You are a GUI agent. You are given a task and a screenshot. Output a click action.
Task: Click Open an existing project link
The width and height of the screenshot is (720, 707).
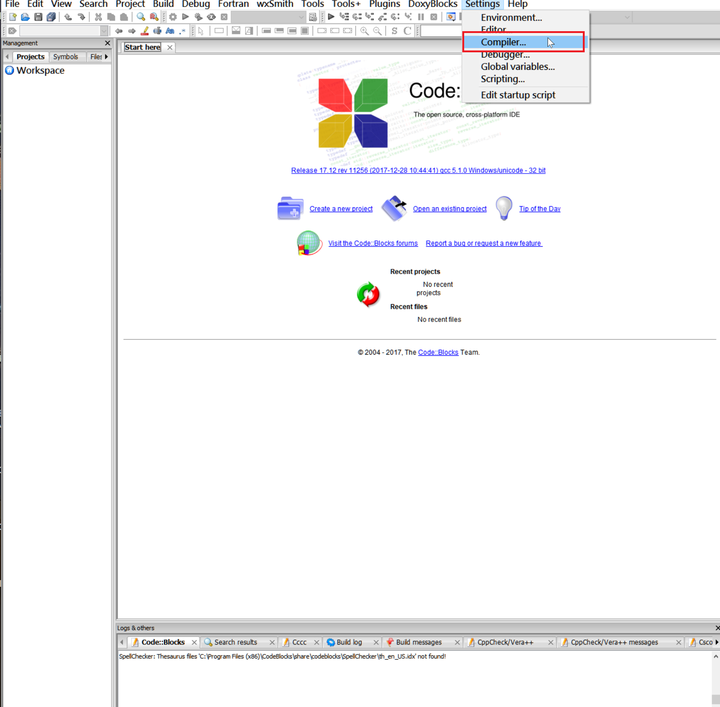pyautogui.click(x=450, y=209)
